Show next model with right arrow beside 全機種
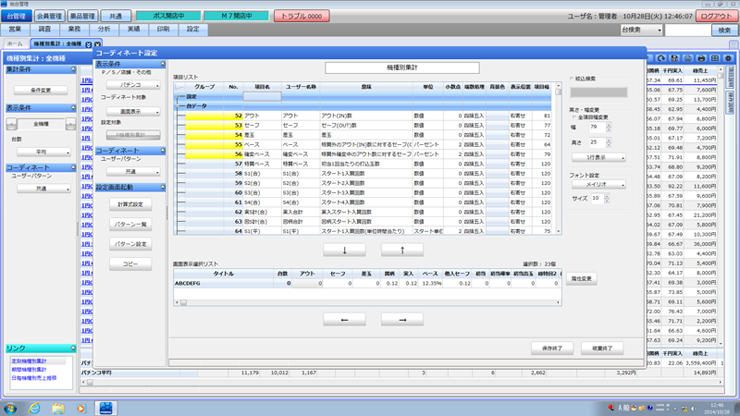The image size is (740, 416). [70, 124]
